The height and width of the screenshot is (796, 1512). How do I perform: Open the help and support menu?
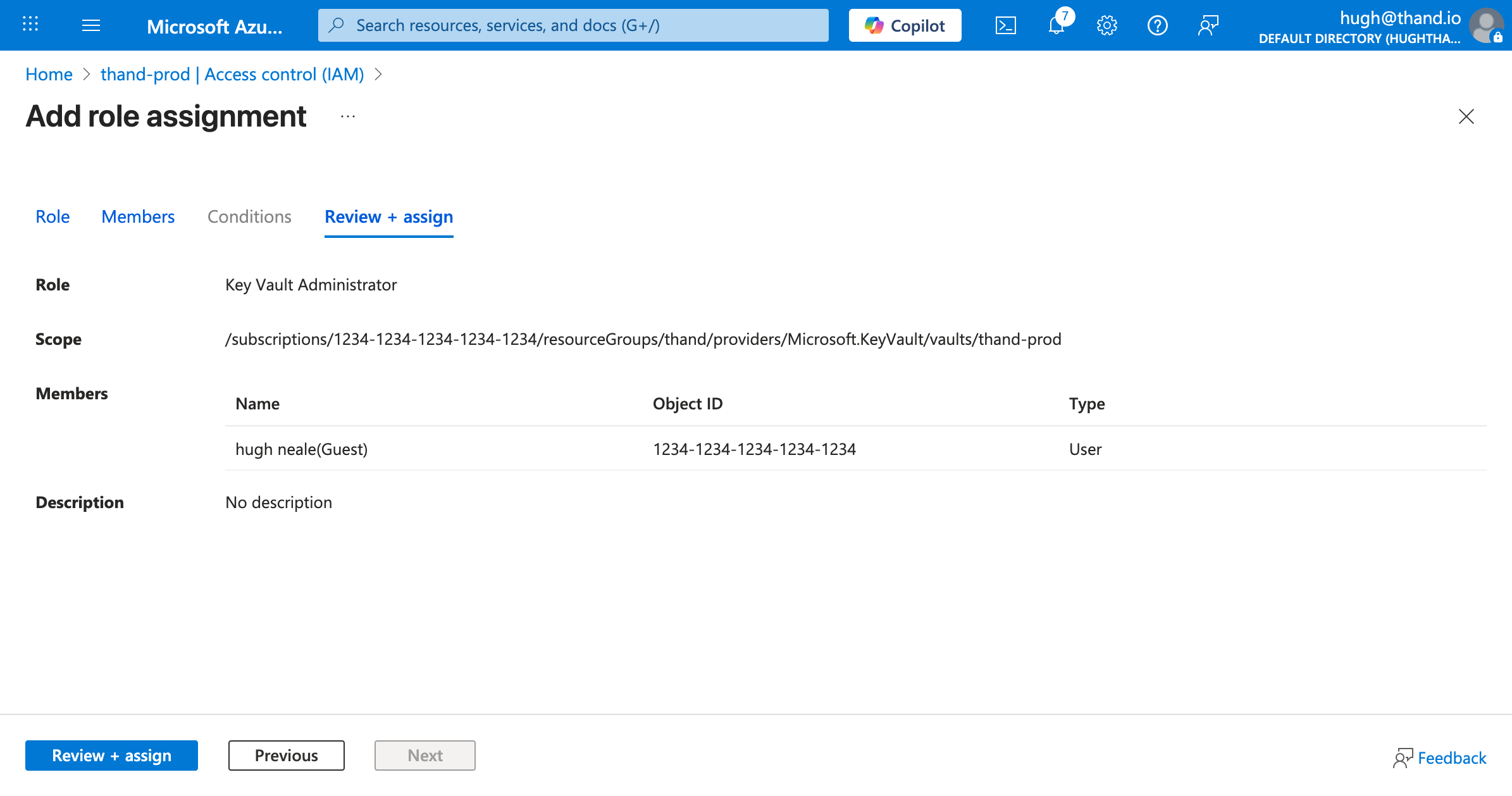[x=1157, y=25]
